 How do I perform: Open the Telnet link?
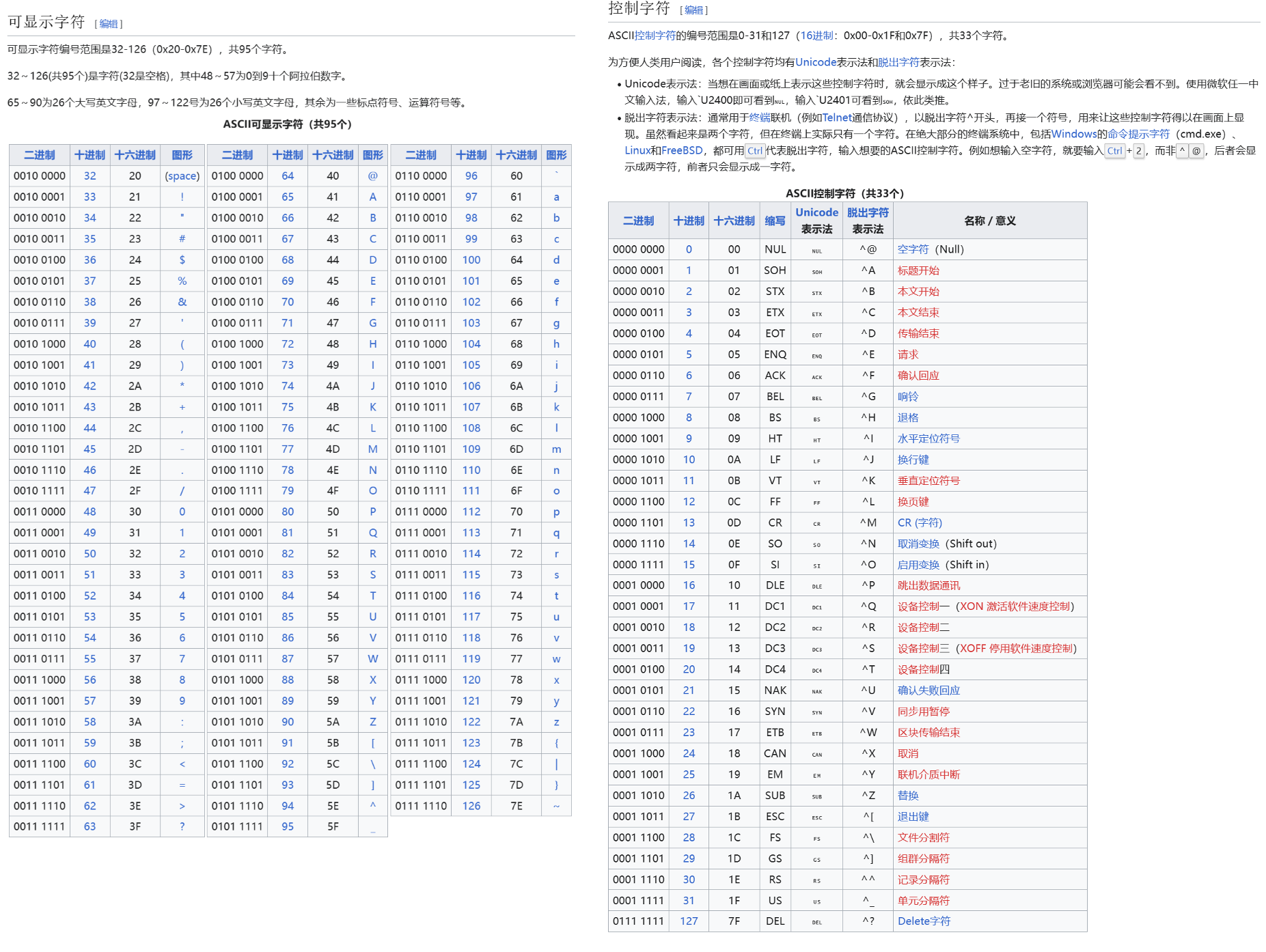(838, 117)
